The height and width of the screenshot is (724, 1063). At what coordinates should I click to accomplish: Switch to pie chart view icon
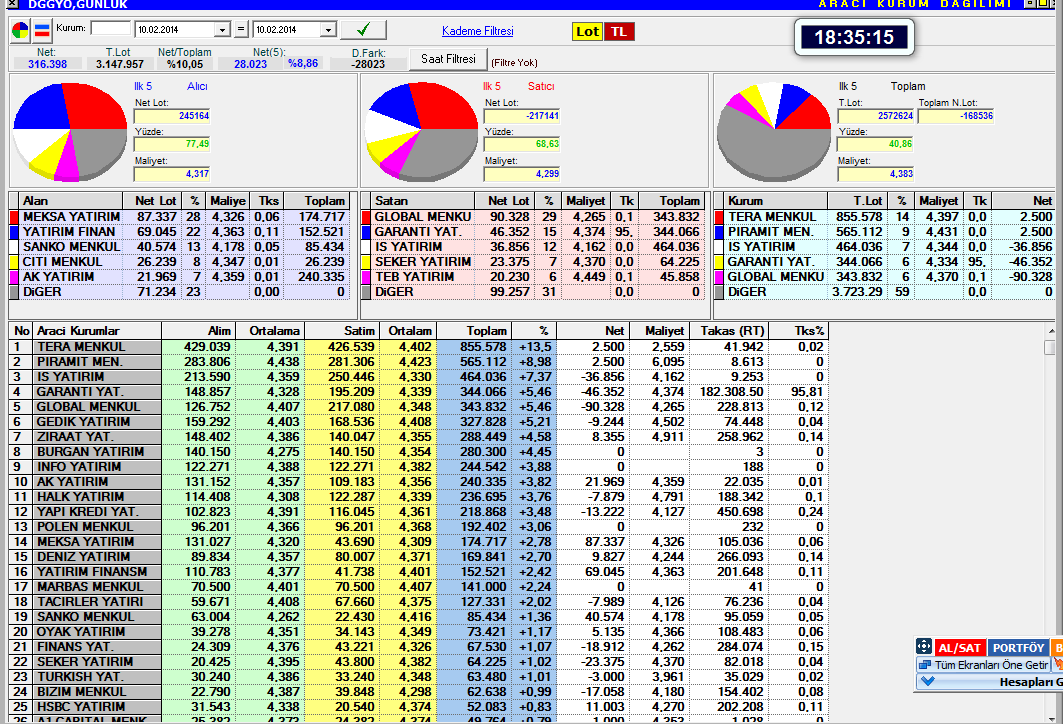click(x=20, y=31)
